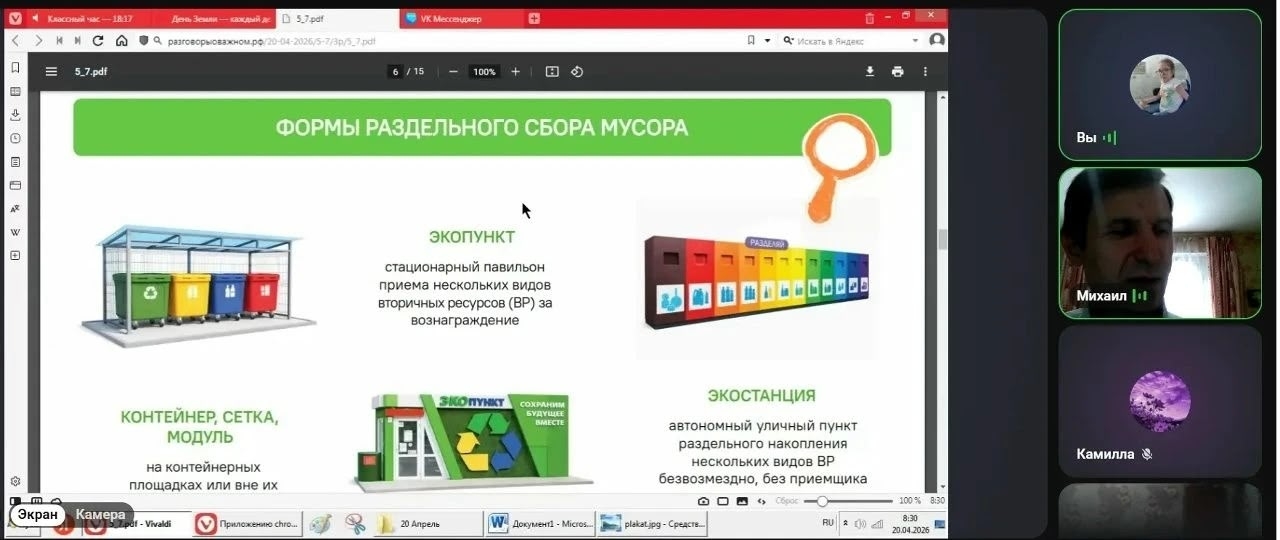This screenshot has height=540, width=1280.
Task: Reload the current page
Action: point(98,41)
